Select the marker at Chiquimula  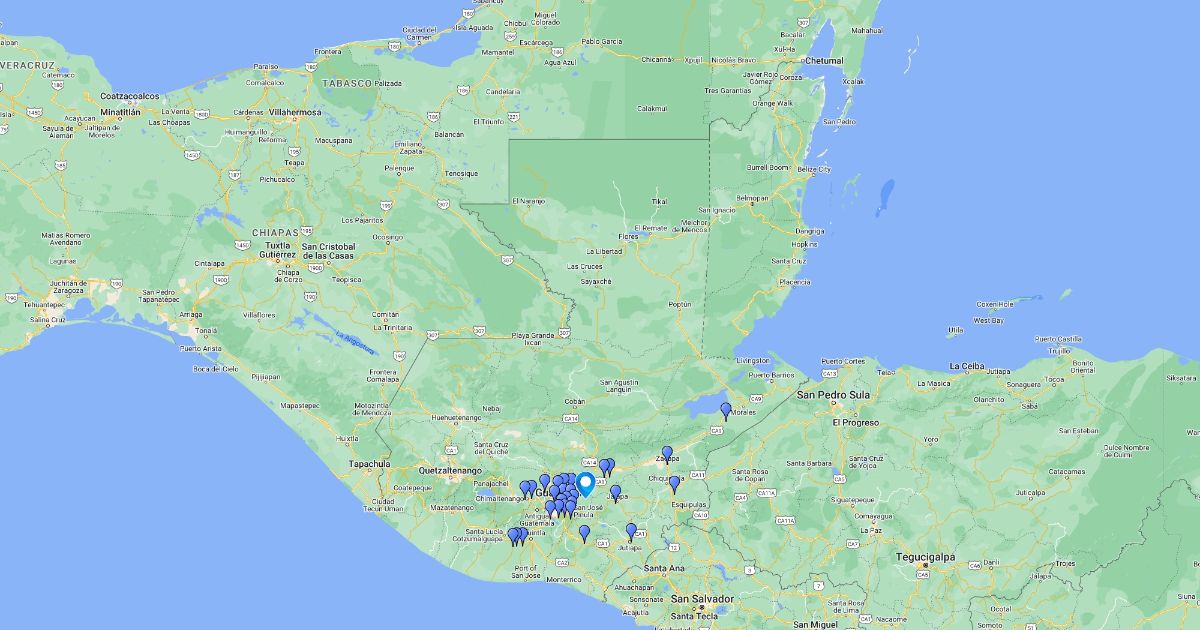[x=674, y=483]
